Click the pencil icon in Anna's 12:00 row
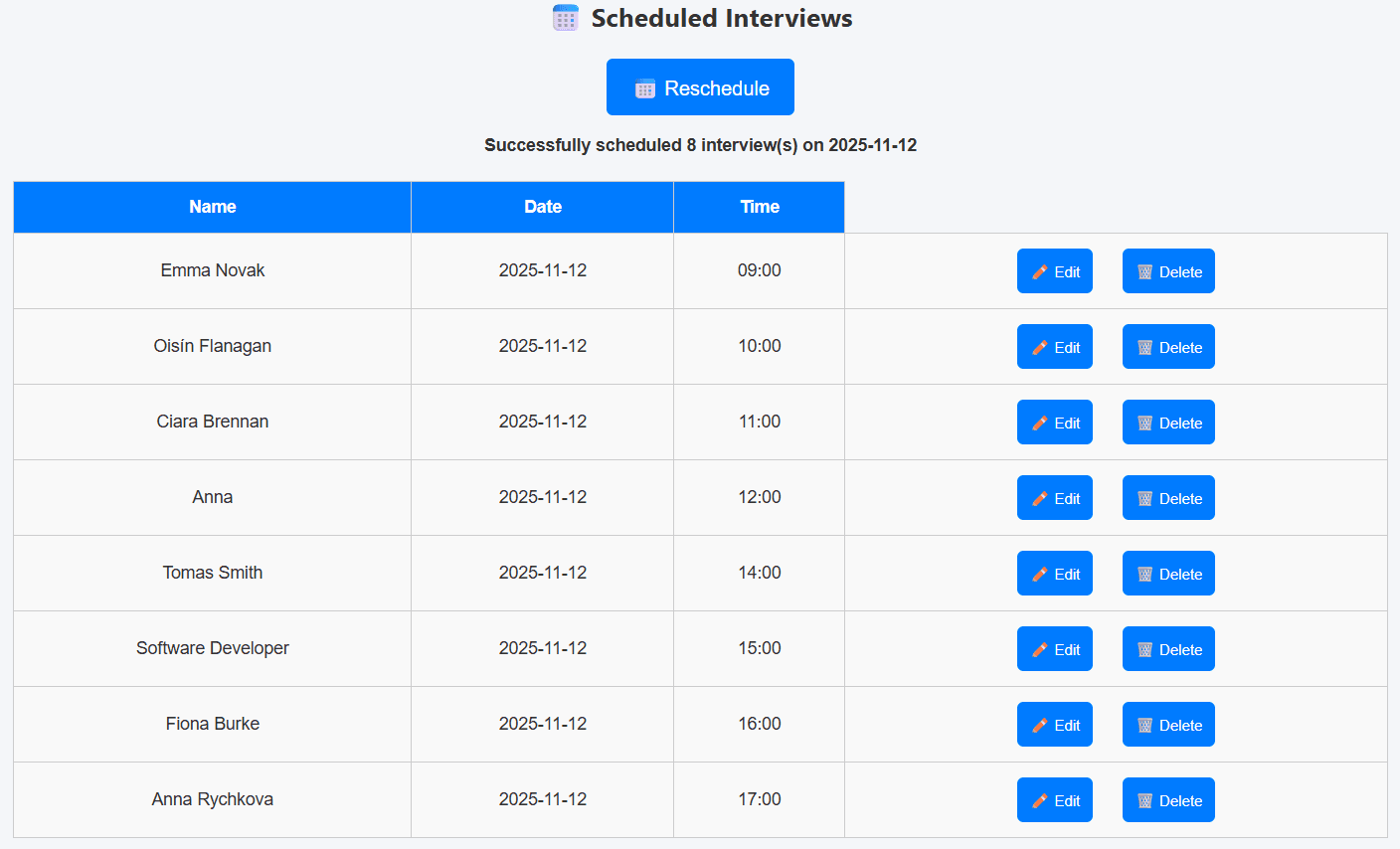This screenshot has width=1400, height=849. point(1040,498)
